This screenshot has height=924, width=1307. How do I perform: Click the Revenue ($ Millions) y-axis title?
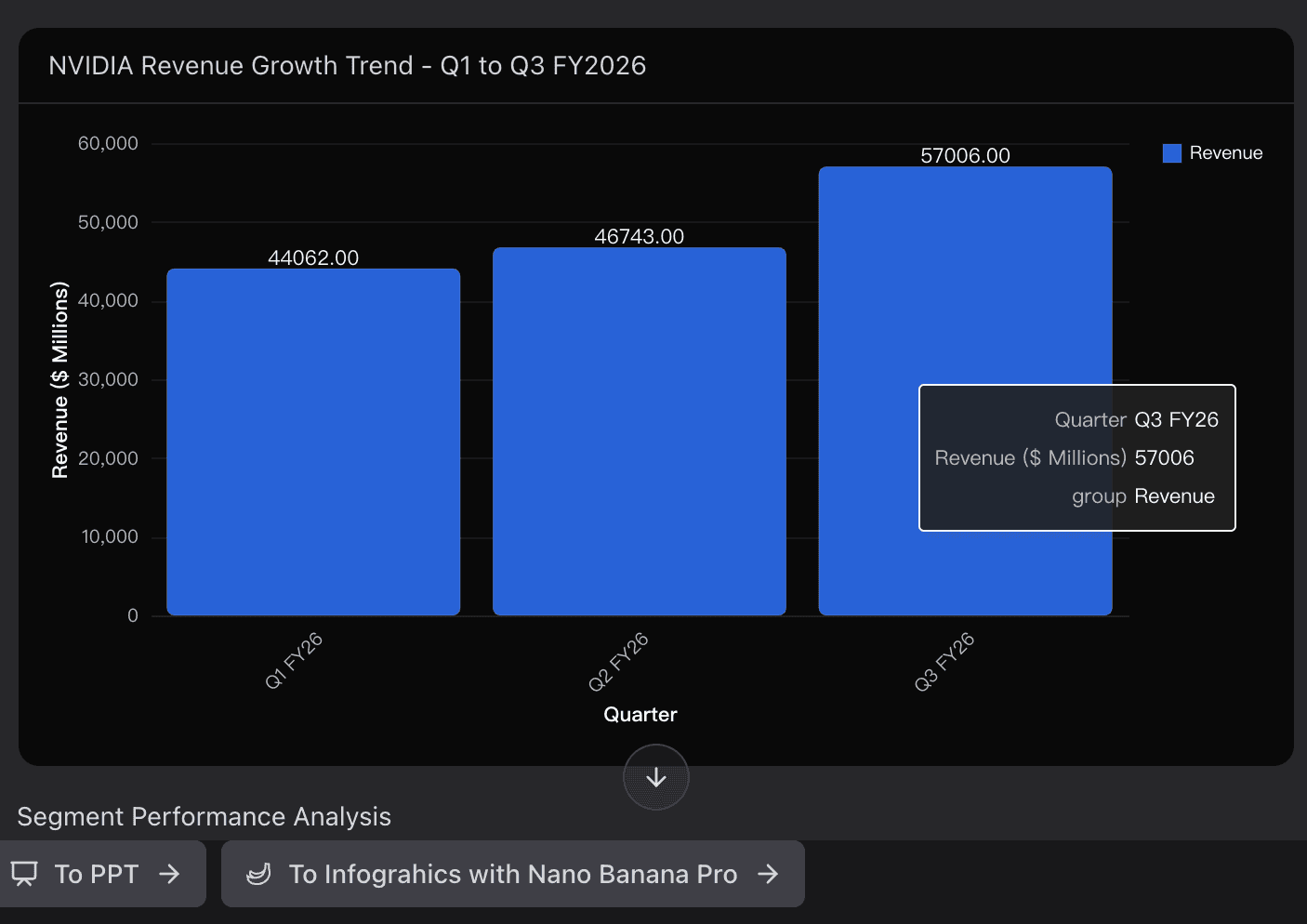pyautogui.click(x=60, y=379)
